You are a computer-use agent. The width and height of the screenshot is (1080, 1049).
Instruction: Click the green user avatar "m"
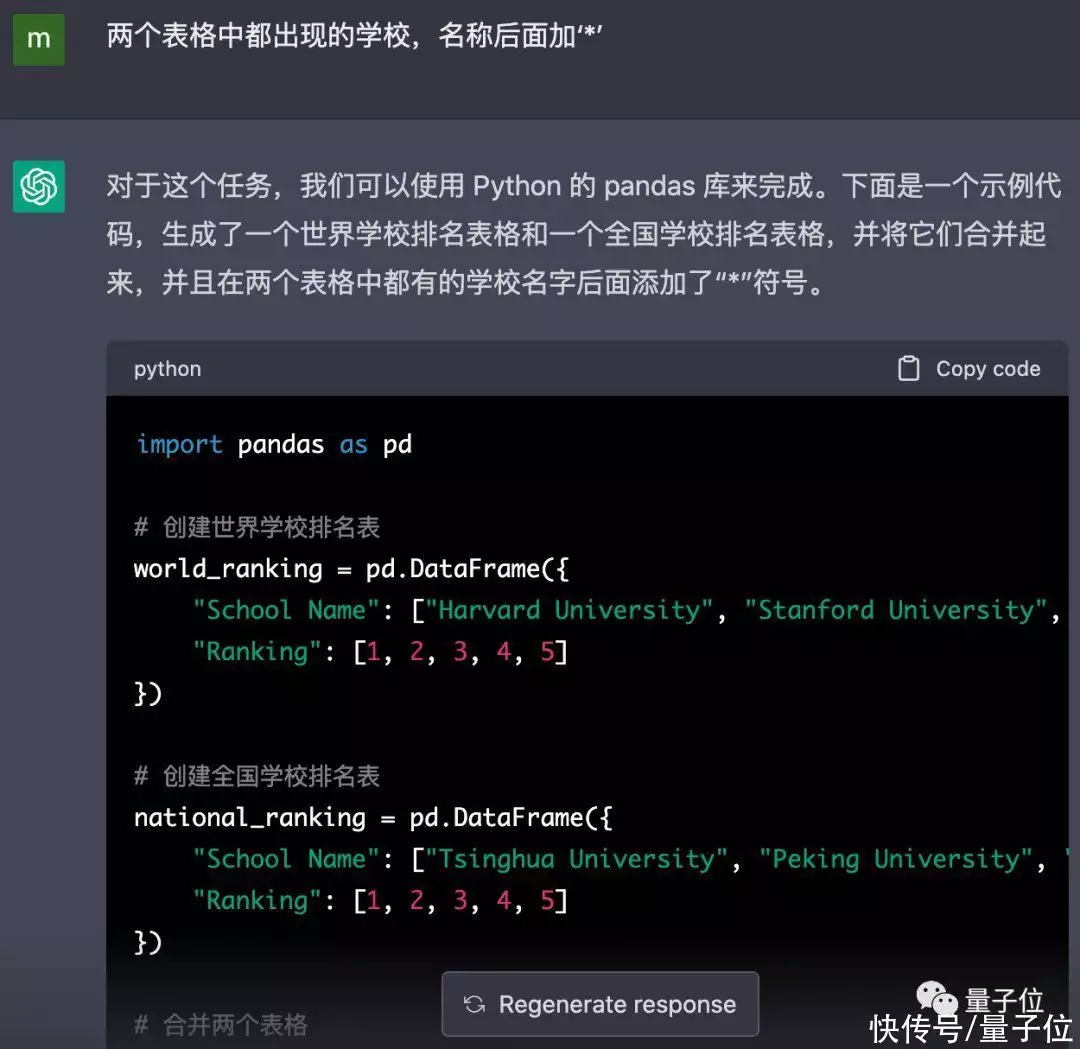pos(39,39)
